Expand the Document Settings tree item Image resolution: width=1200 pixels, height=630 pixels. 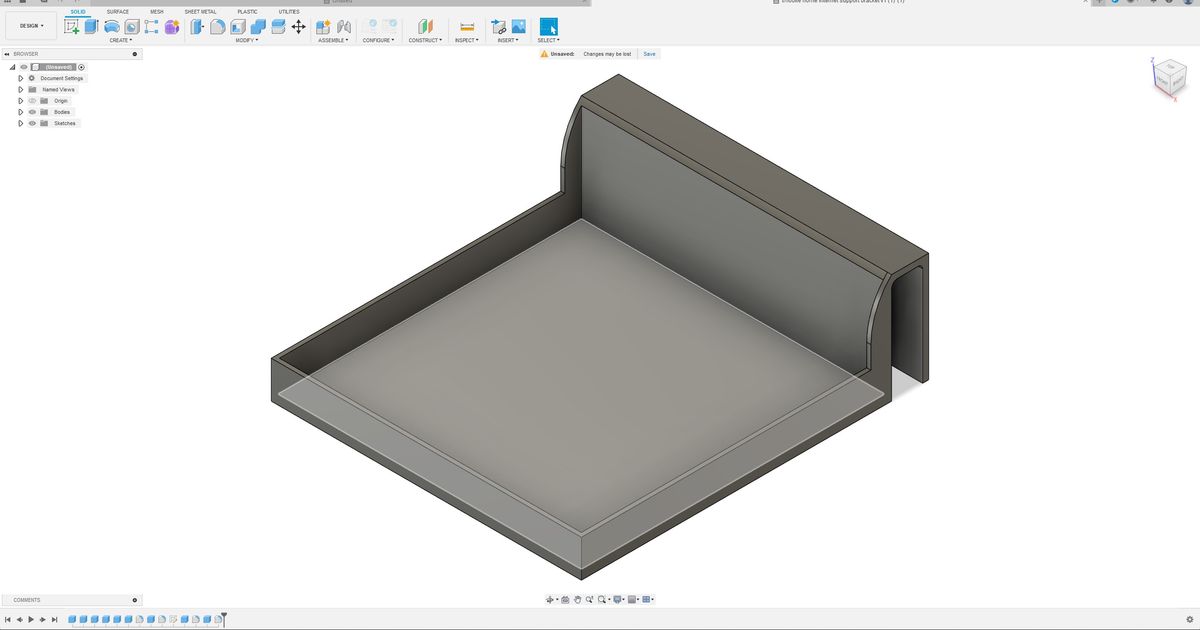coord(21,78)
